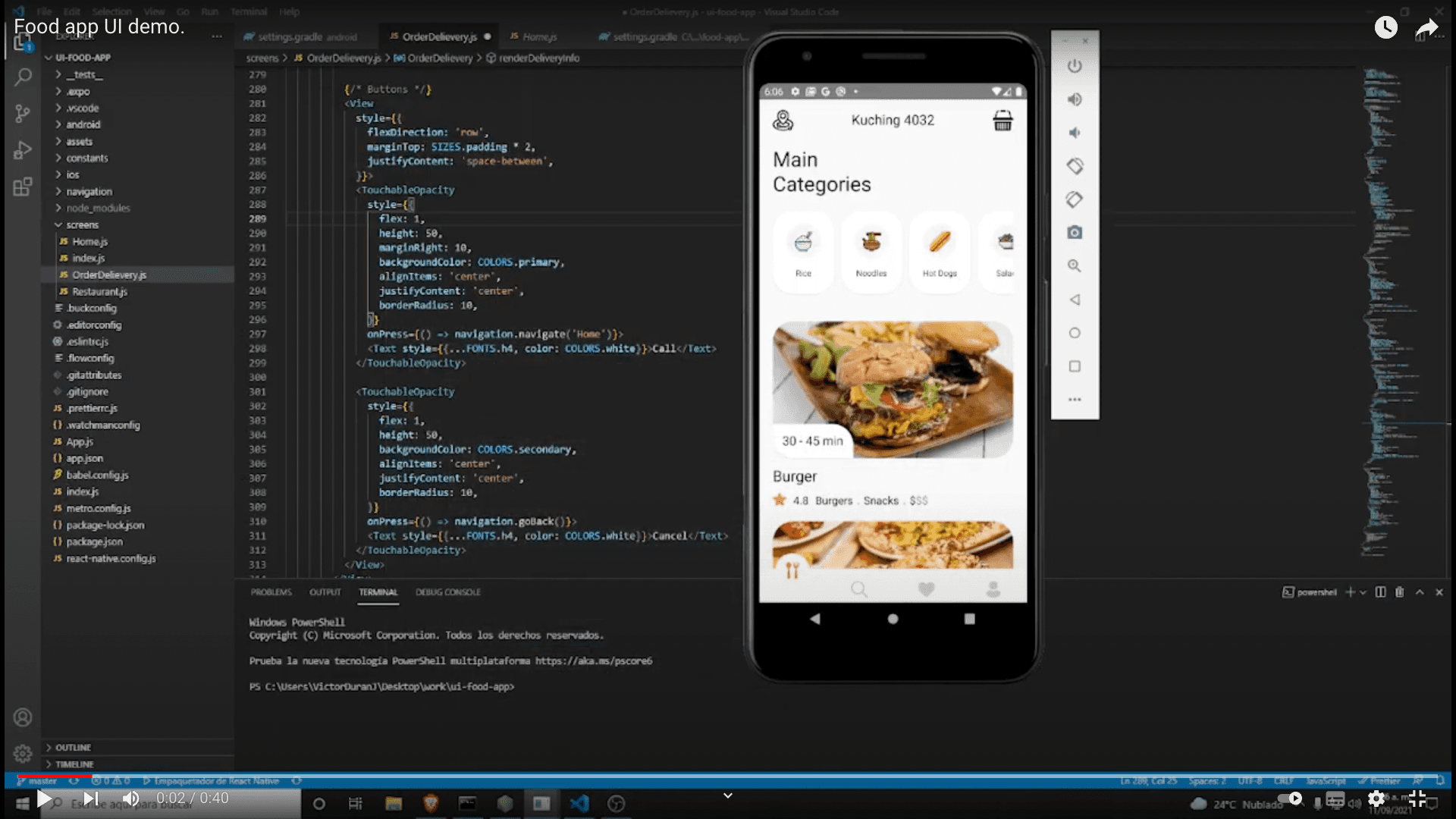This screenshot has width=1456, height=819.
Task: Open emulator extended controls ellipsis
Action: point(1075,400)
